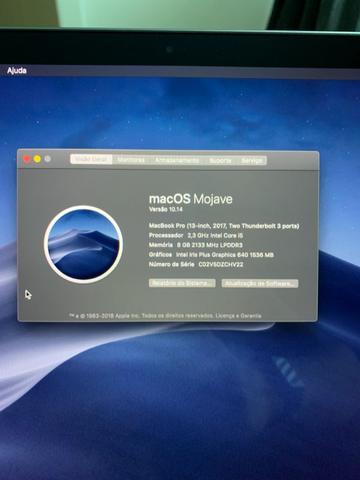Viewport: 360px width, 480px height.
Task: Open the Garantia link in the footer
Action: pos(251,315)
